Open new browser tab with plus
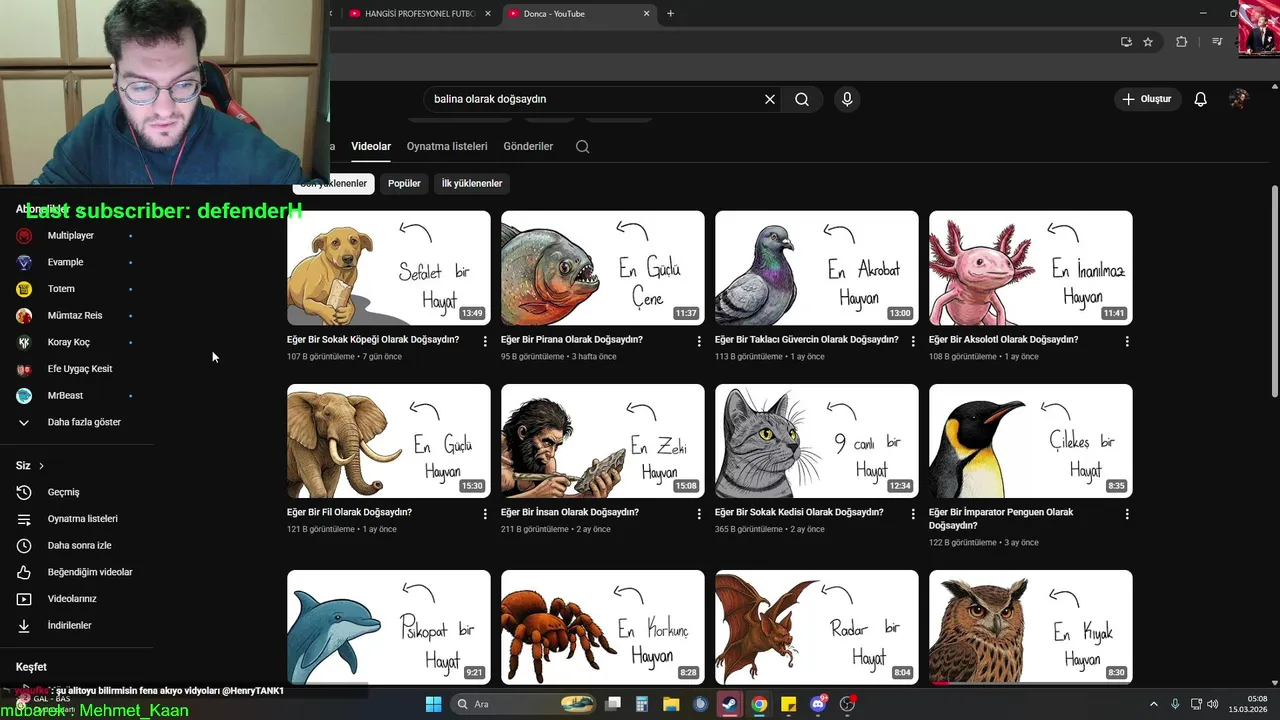Viewport: 1280px width, 720px height. point(670,13)
